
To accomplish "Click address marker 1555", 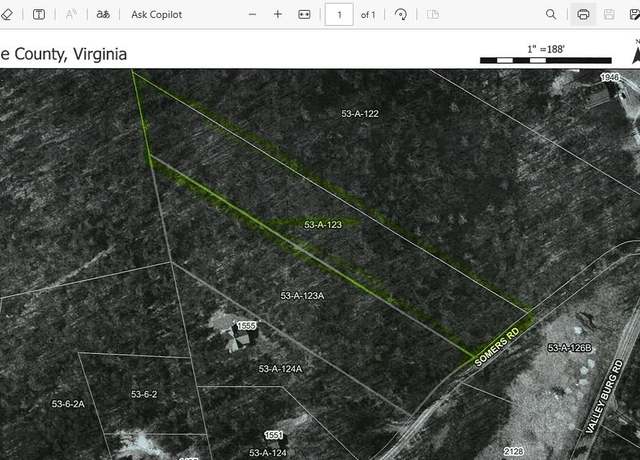I will click(247, 325).
